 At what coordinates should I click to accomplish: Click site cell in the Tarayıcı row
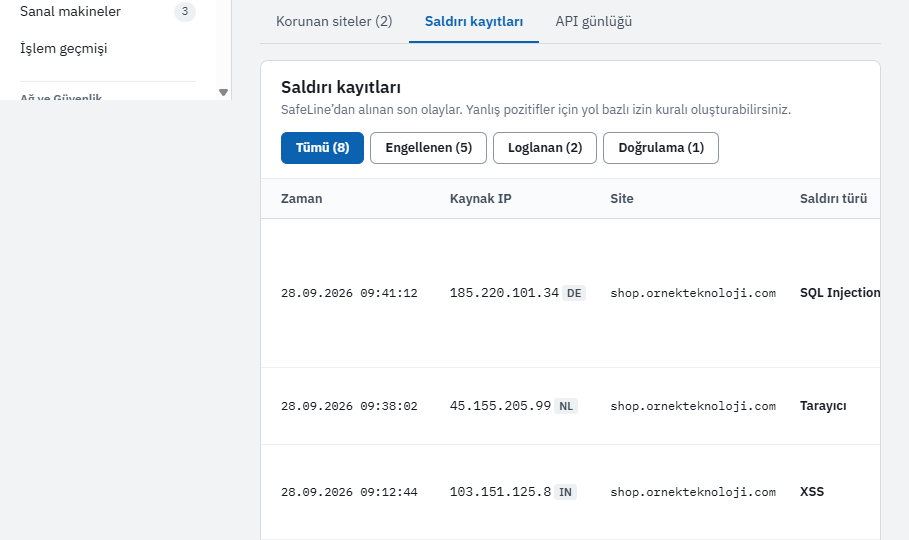point(693,406)
